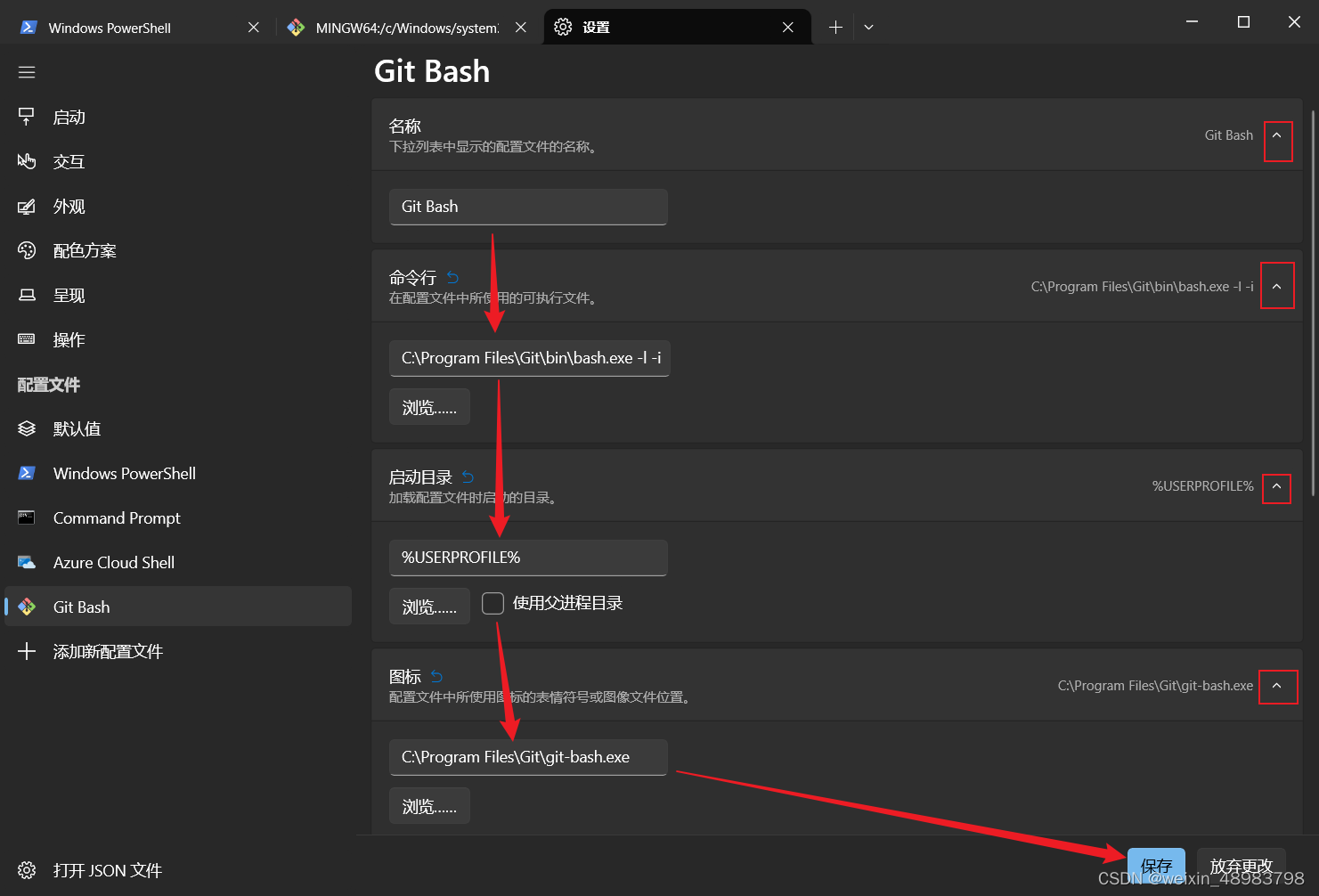Image resolution: width=1319 pixels, height=896 pixels.
Task: Close the Windows PowerShell tab
Action: pos(254,28)
